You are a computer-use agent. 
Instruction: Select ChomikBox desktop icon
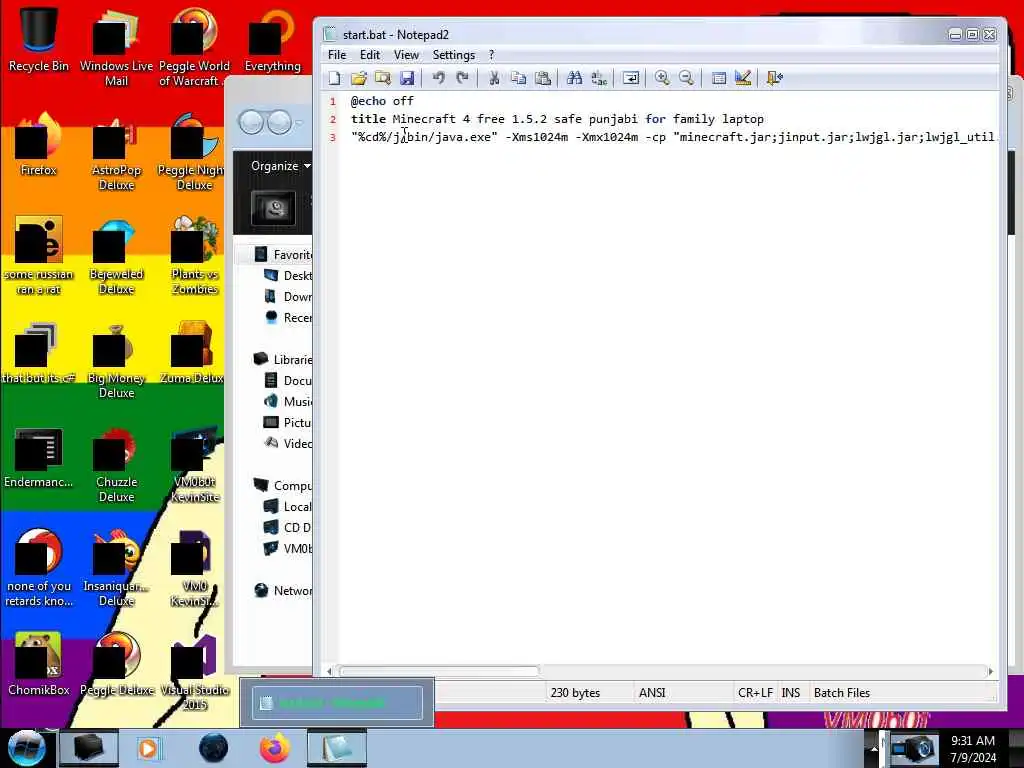tap(39, 665)
